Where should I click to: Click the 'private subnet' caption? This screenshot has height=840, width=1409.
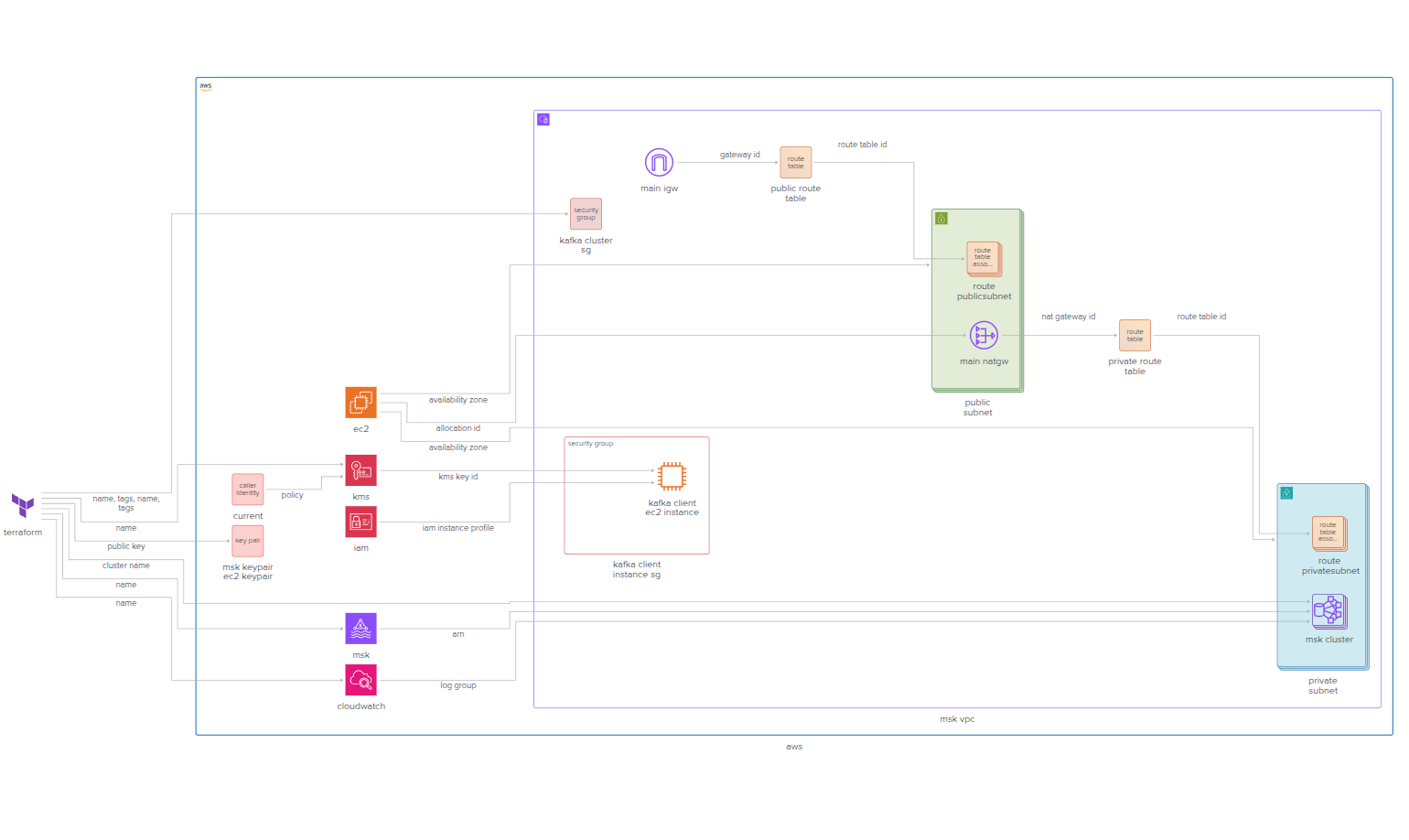[x=1322, y=685]
